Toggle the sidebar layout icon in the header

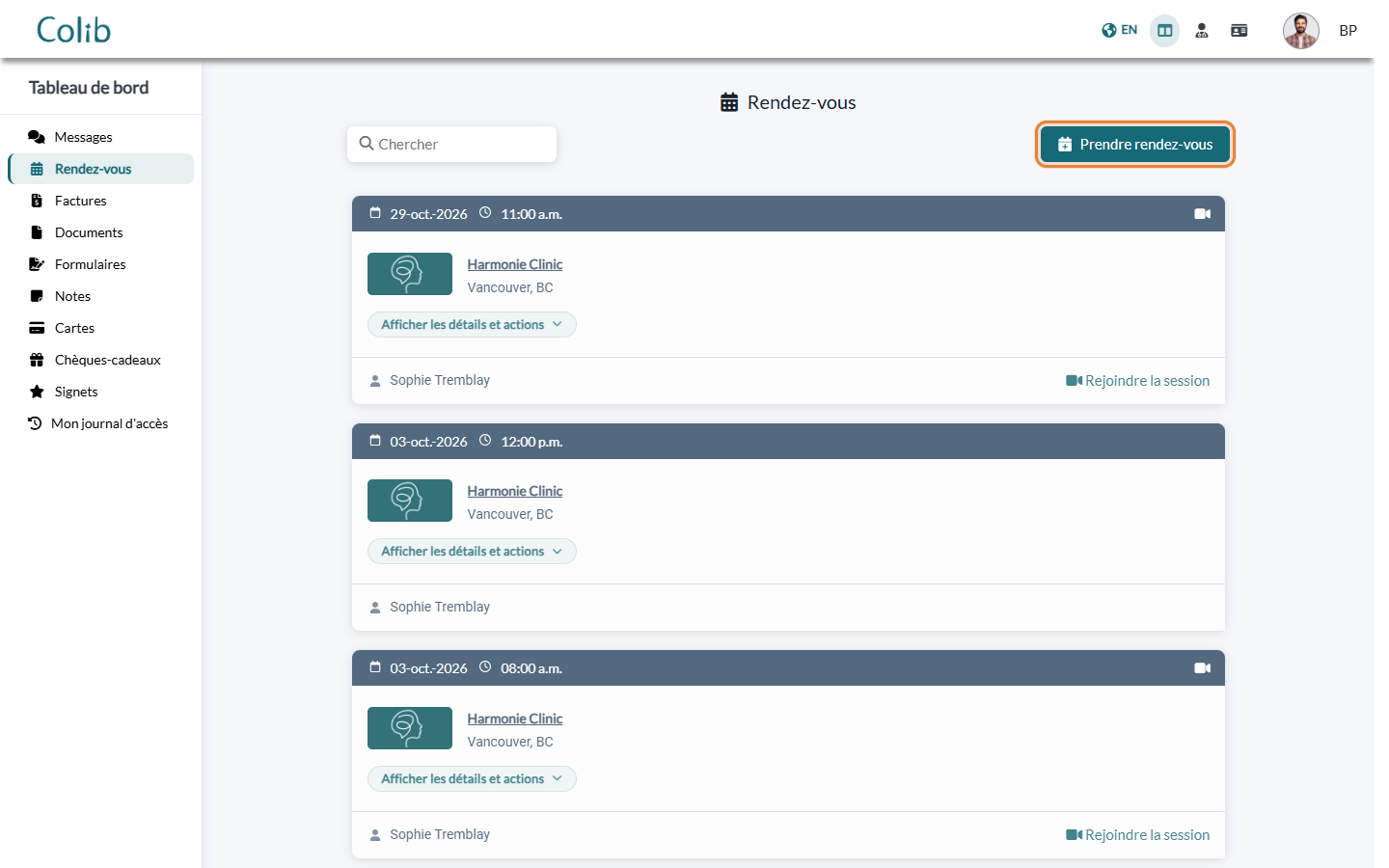(x=1165, y=31)
